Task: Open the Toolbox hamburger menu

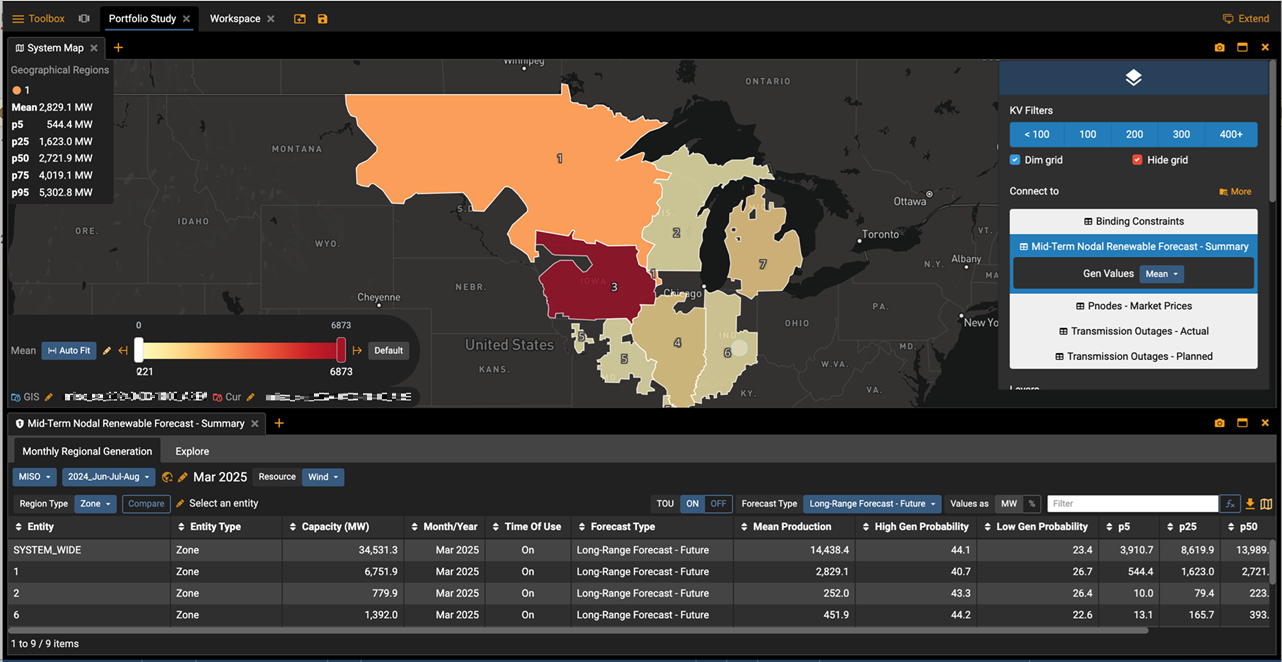Action: point(18,19)
